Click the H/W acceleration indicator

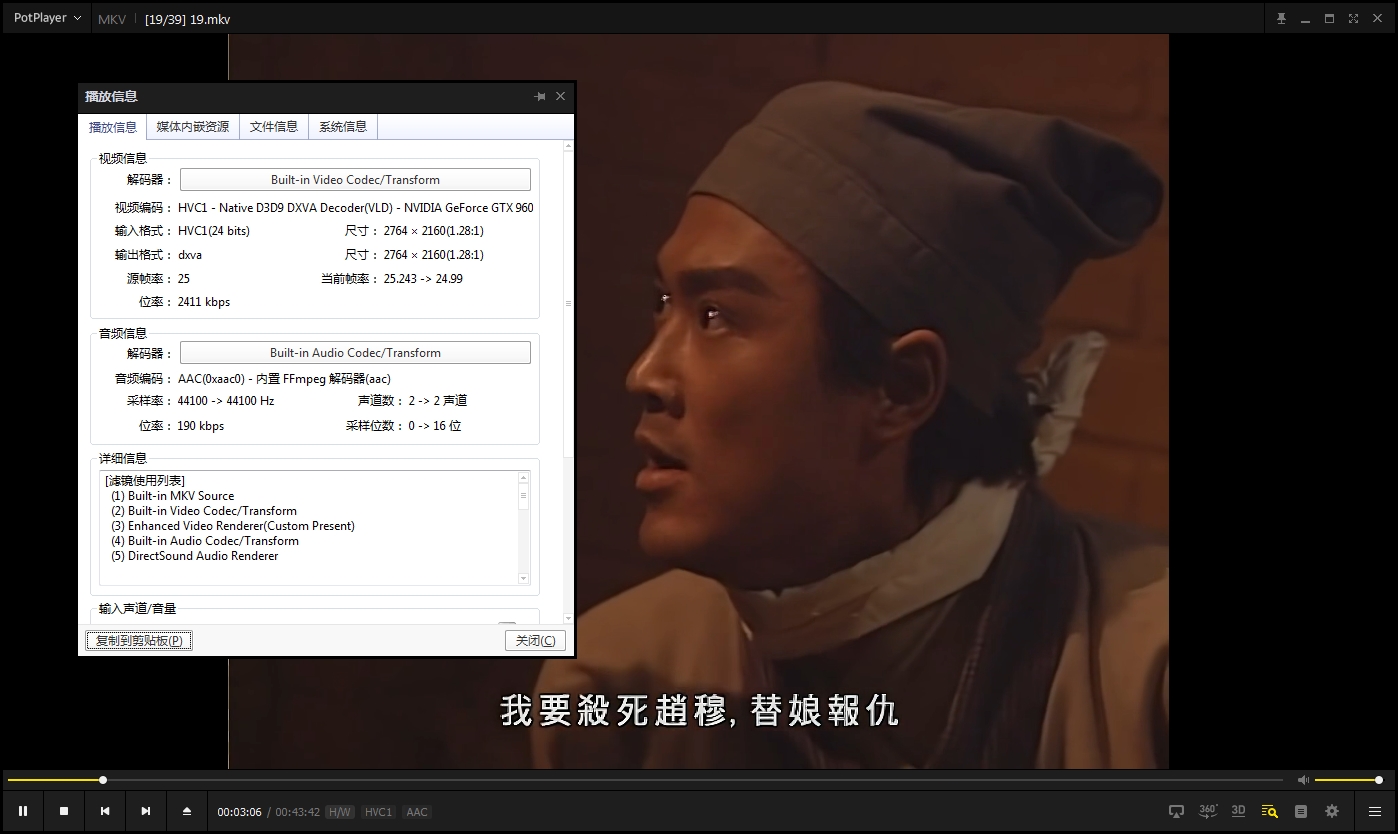tap(340, 812)
